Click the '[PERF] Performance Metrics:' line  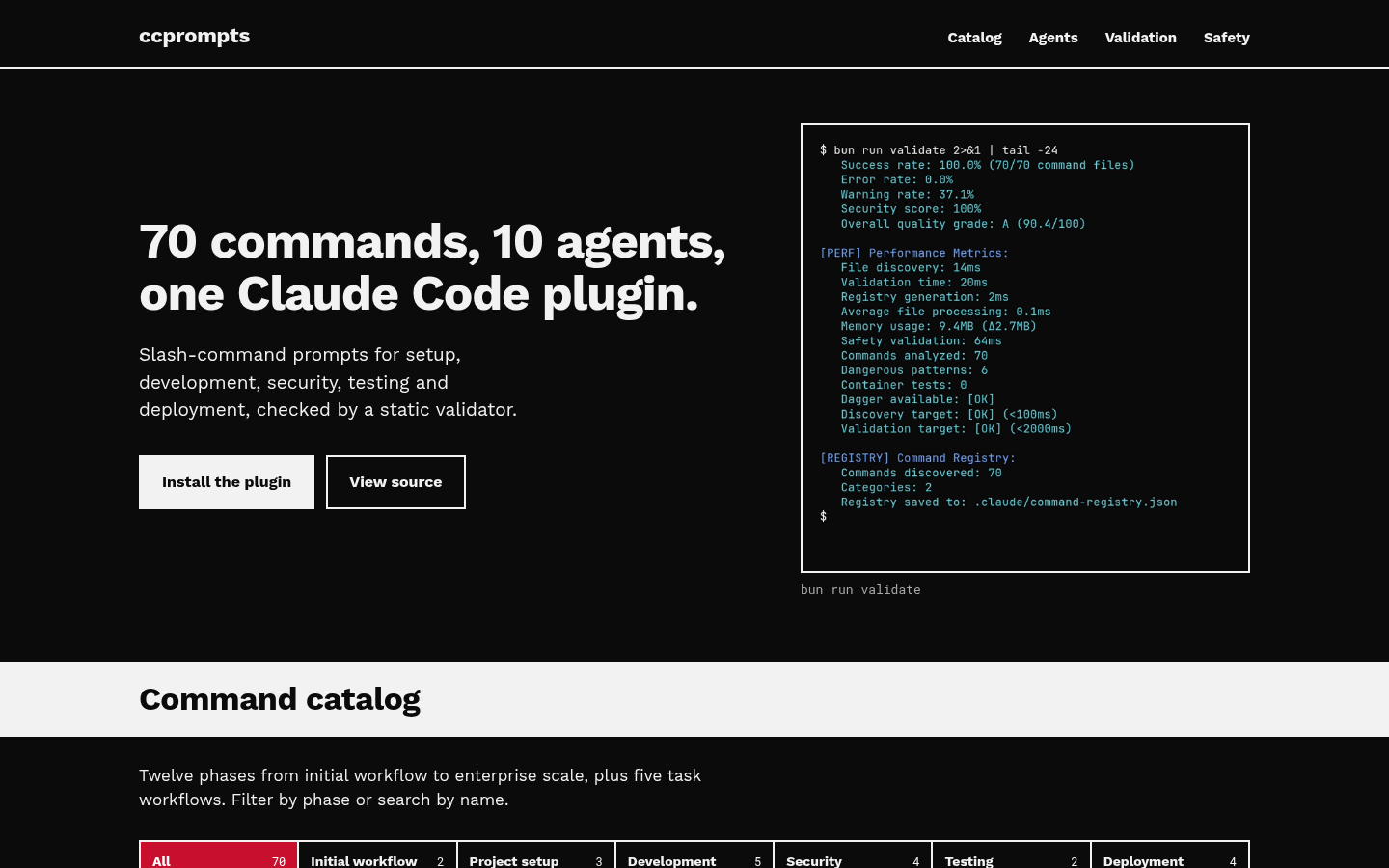[x=914, y=253]
